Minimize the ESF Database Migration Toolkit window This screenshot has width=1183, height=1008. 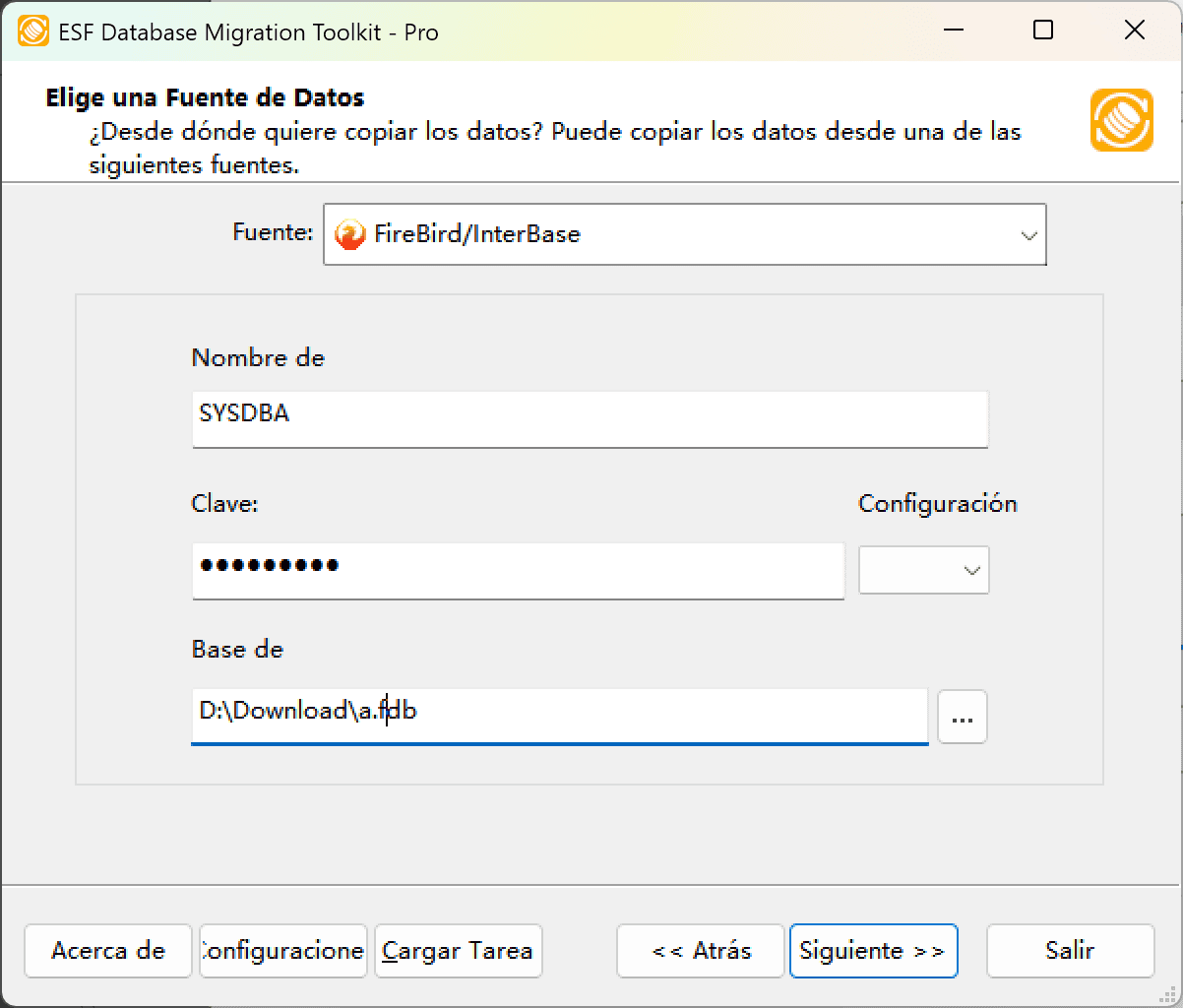(x=952, y=31)
